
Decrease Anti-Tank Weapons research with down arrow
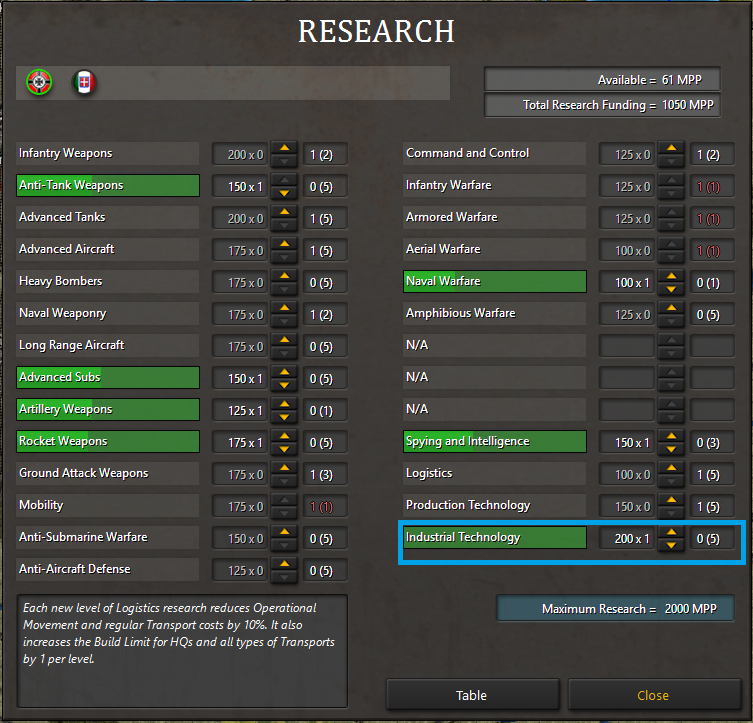tap(284, 193)
